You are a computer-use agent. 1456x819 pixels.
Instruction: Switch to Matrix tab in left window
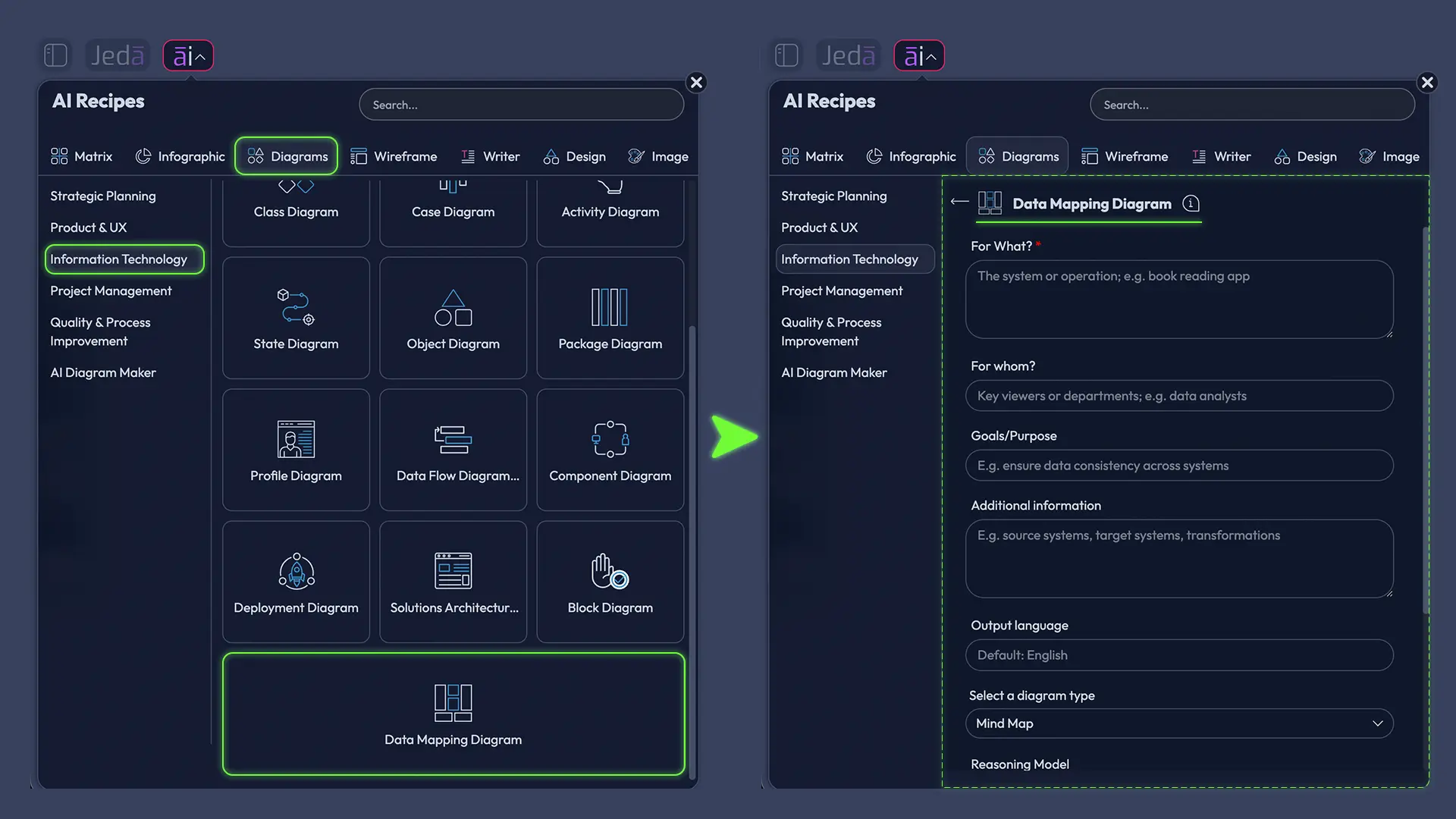(x=82, y=156)
